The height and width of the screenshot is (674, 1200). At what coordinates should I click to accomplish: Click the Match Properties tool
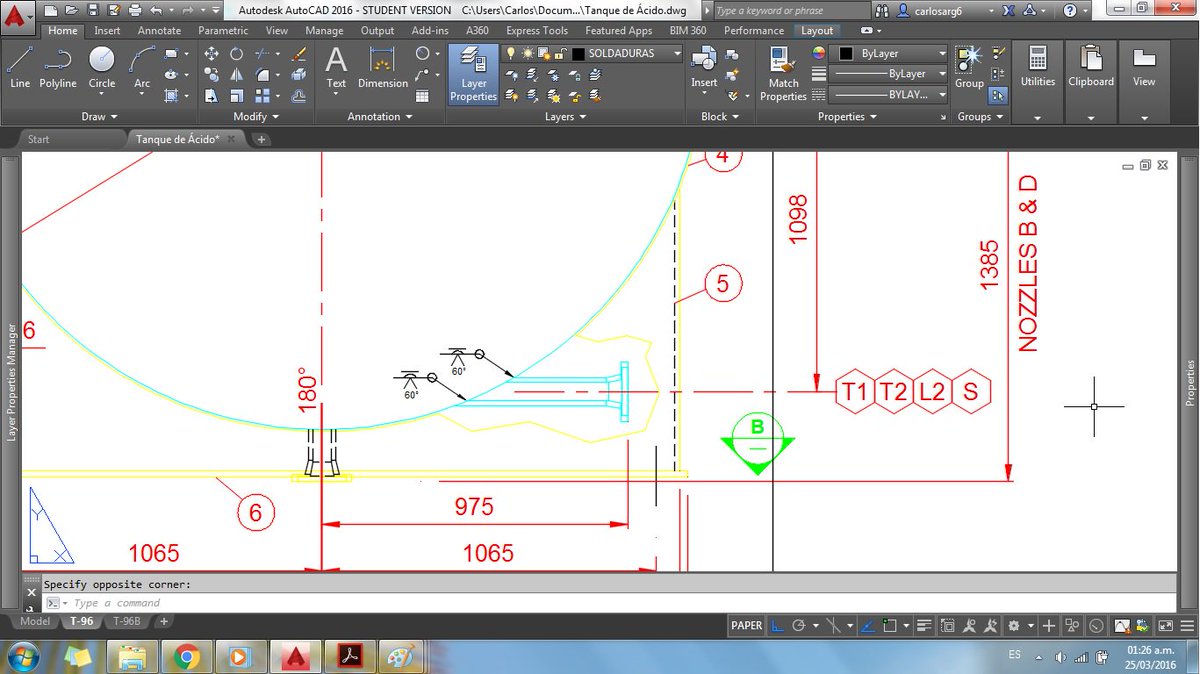(x=783, y=74)
